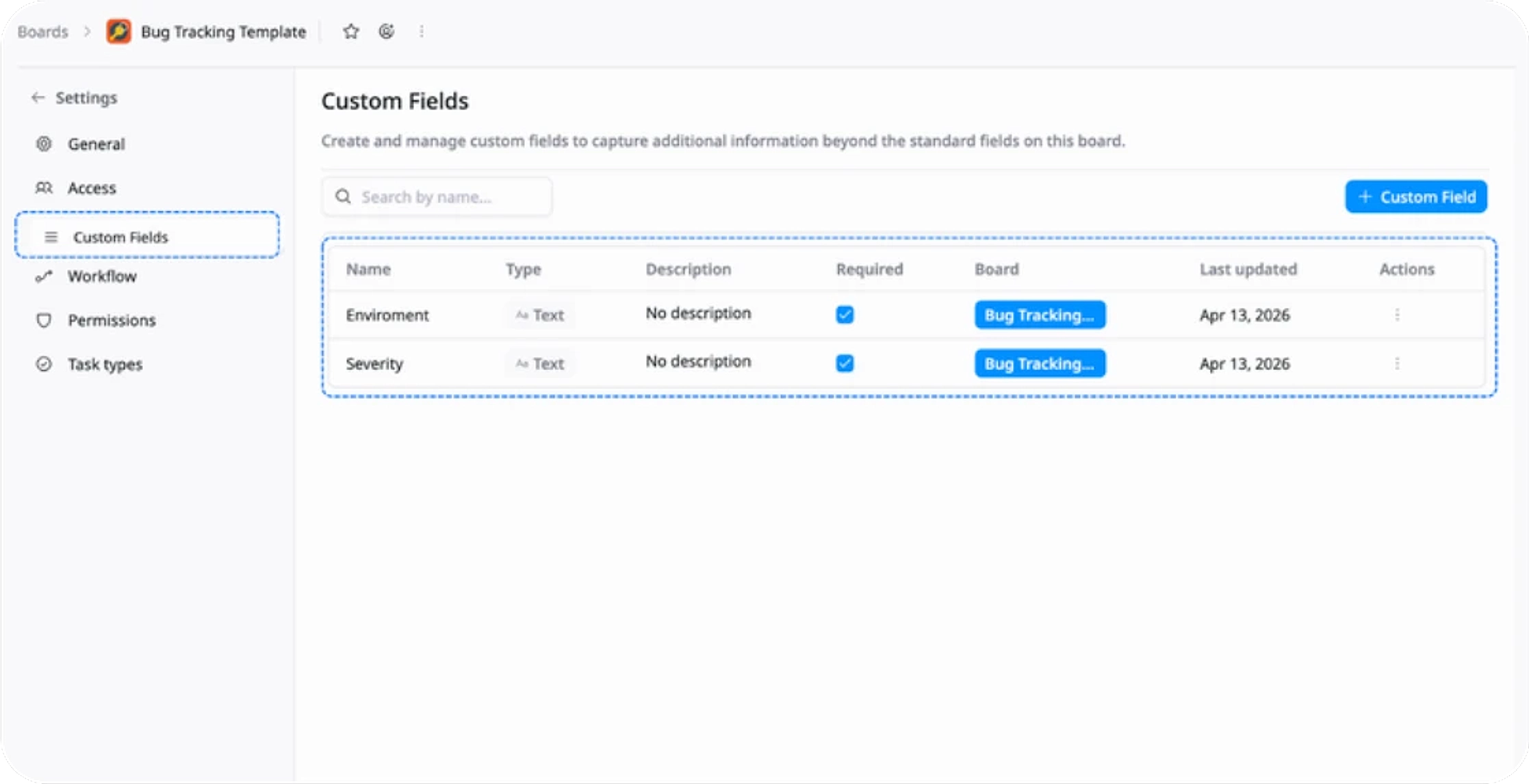The width and height of the screenshot is (1529, 784).
Task: Click the Type column header
Action: click(x=523, y=270)
